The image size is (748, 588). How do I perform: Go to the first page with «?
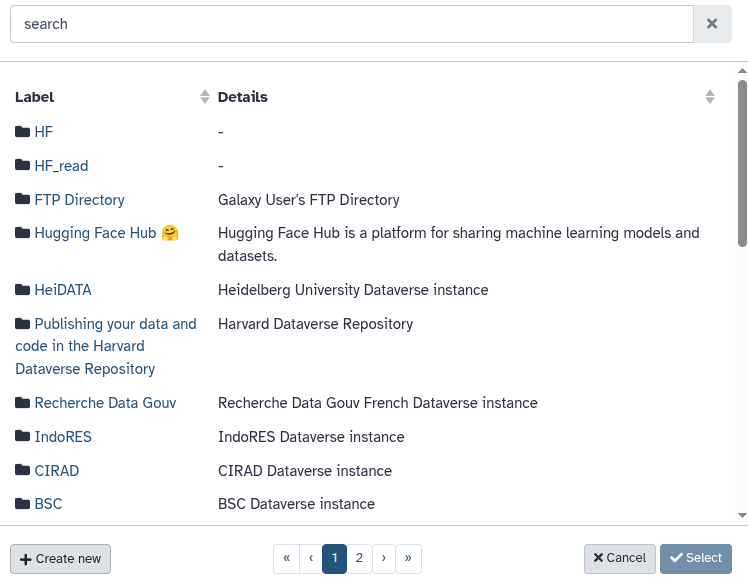[x=286, y=558]
